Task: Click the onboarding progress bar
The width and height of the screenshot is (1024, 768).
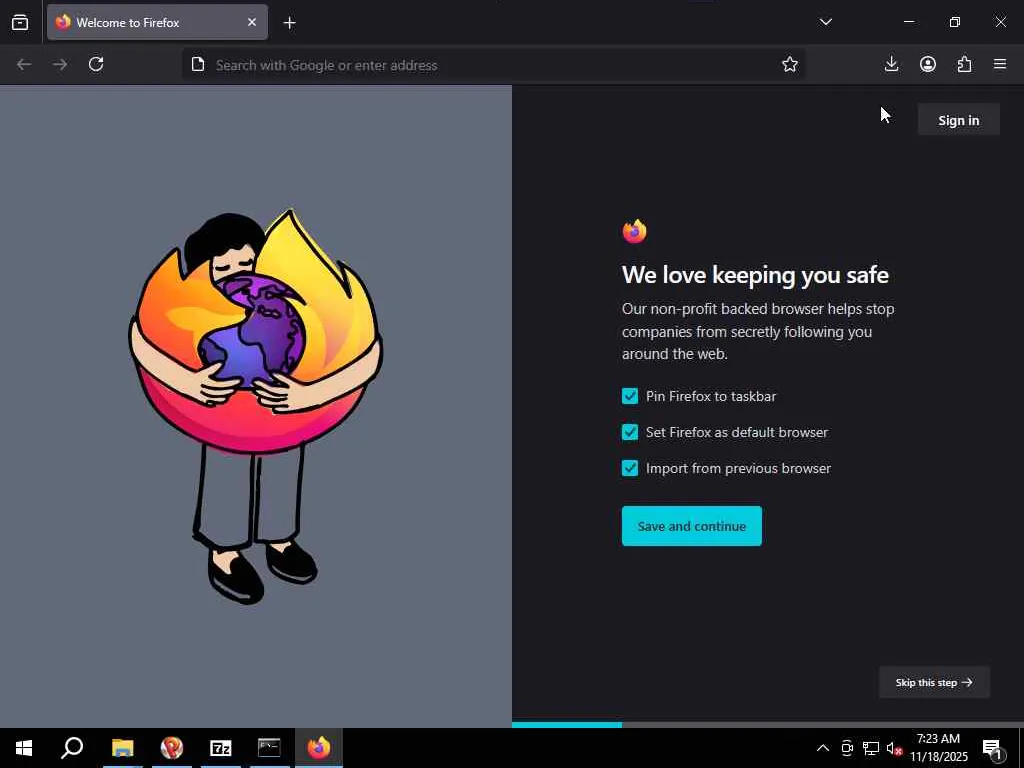Action: click(768, 725)
